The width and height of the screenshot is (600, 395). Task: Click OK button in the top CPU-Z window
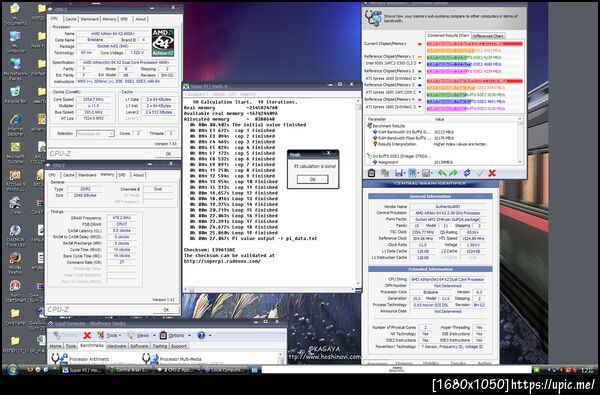tap(168, 153)
